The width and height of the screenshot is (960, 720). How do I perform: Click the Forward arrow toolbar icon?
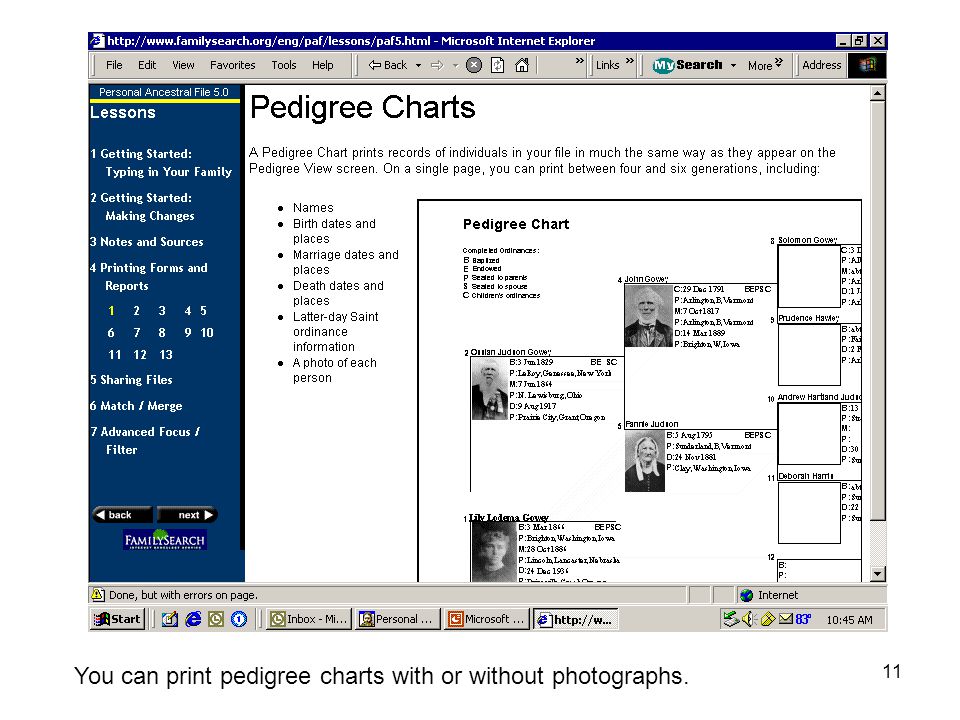point(437,65)
